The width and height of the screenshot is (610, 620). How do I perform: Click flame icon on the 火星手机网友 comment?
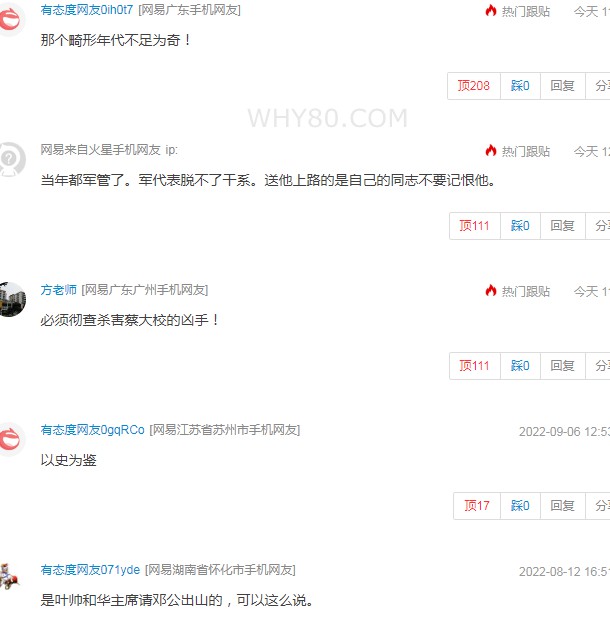click(x=491, y=151)
